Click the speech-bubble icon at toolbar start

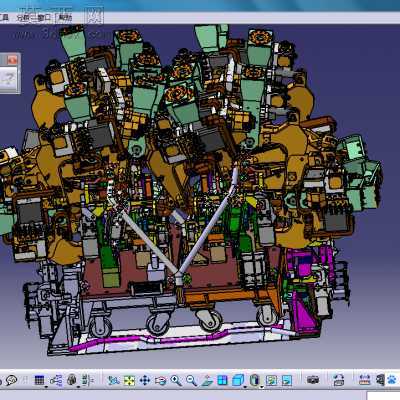tap(11, 380)
